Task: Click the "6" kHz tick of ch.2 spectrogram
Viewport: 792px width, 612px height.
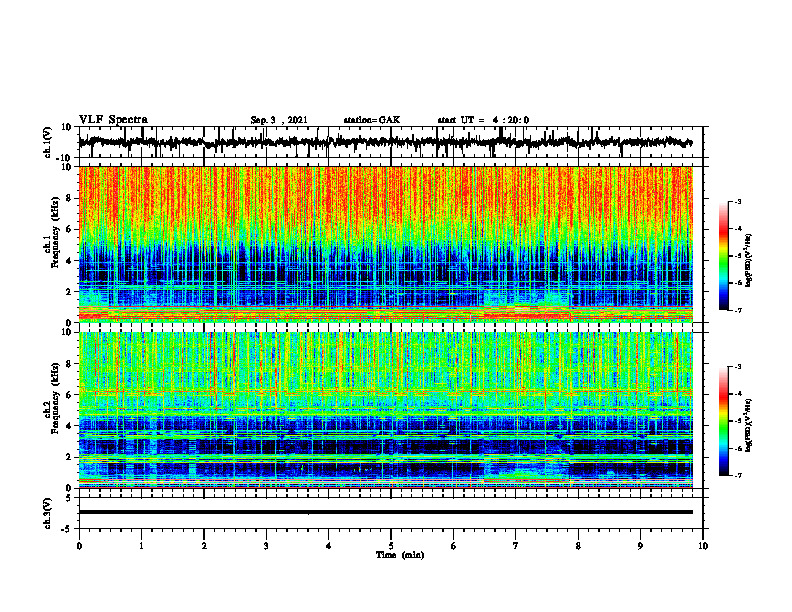Action: pos(69,395)
